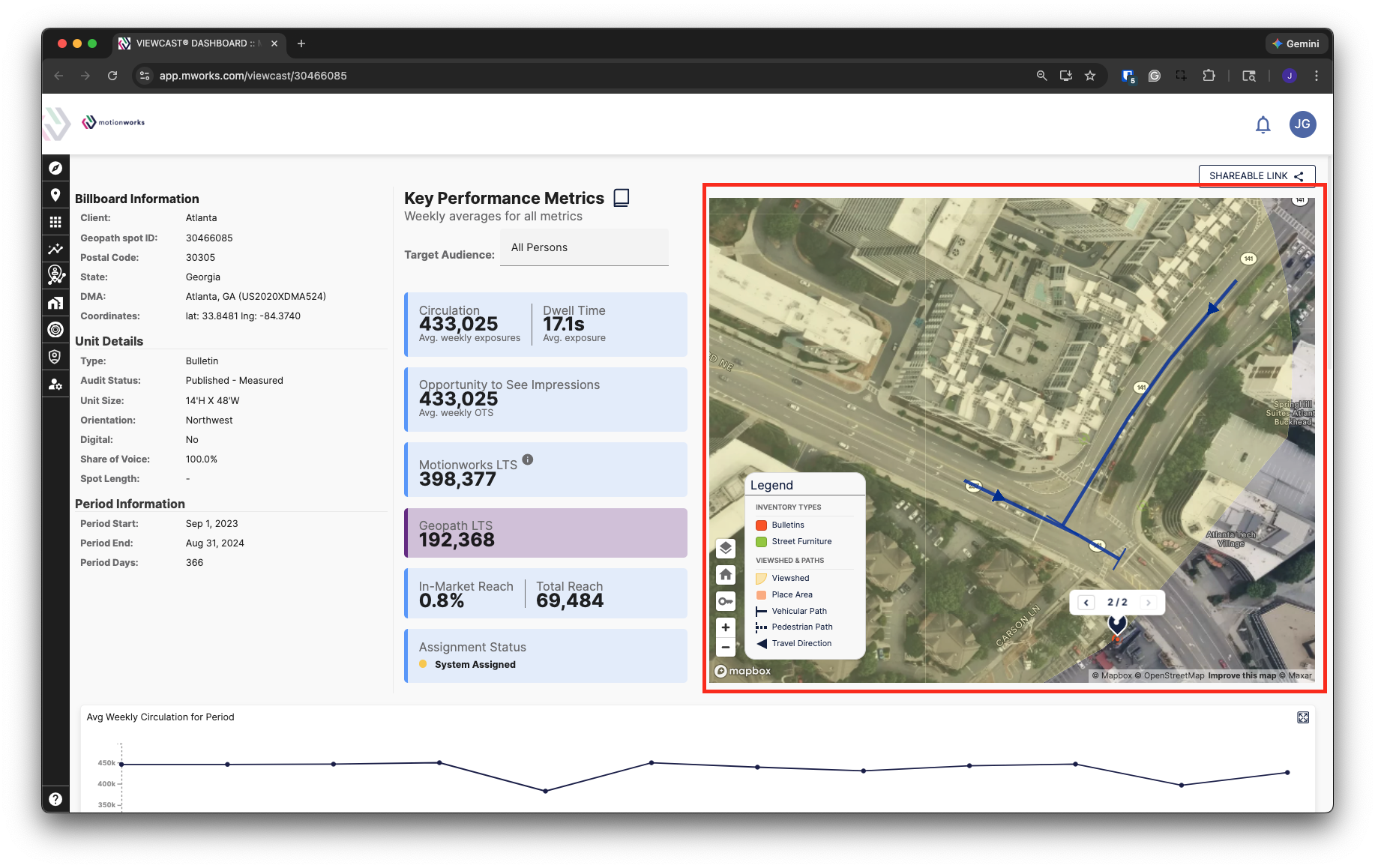This screenshot has height=868, width=1375.
Task: Click the page zoom magnifier in address bar
Action: [x=1041, y=76]
